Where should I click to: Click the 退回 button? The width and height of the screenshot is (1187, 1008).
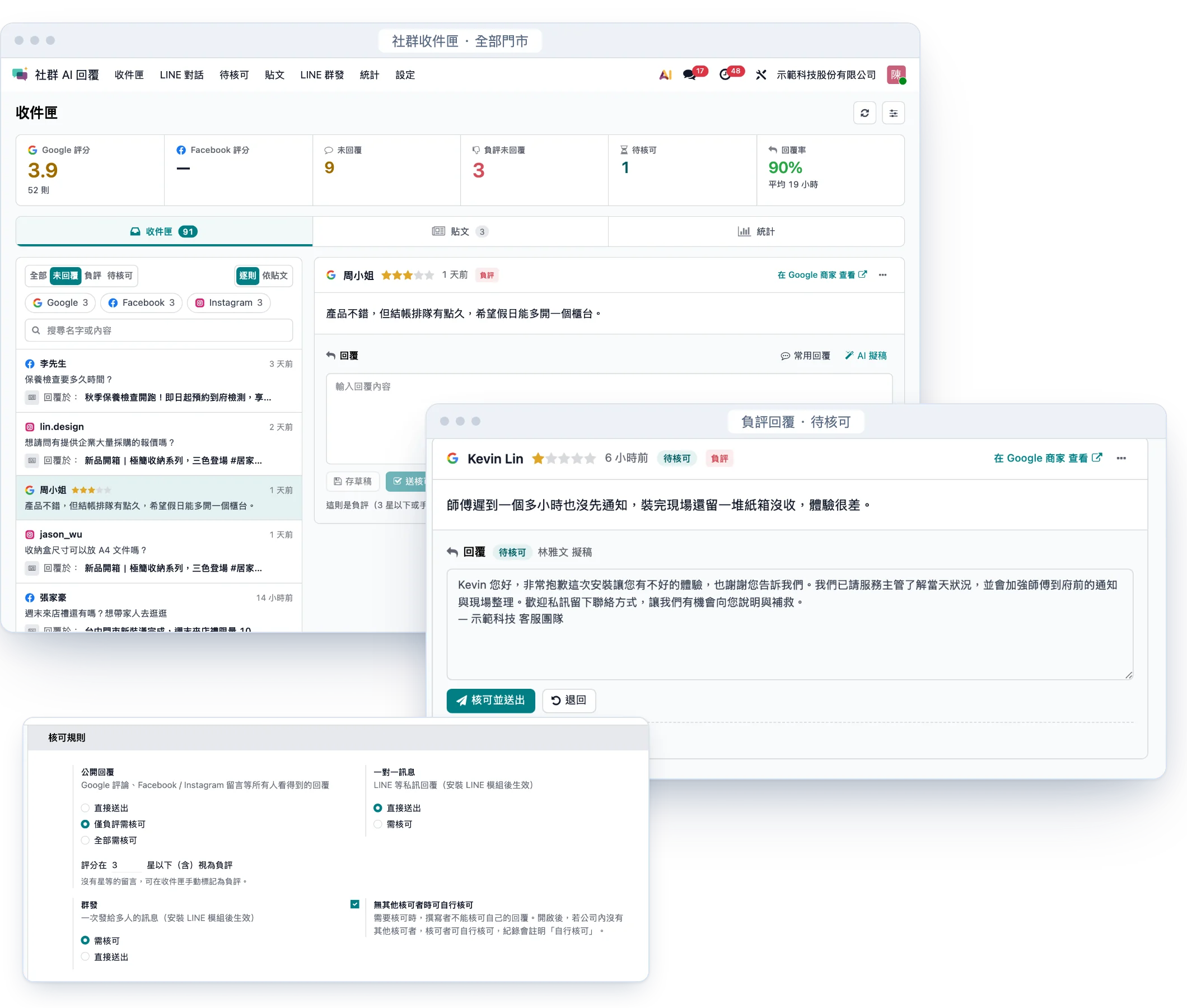click(x=569, y=700)
